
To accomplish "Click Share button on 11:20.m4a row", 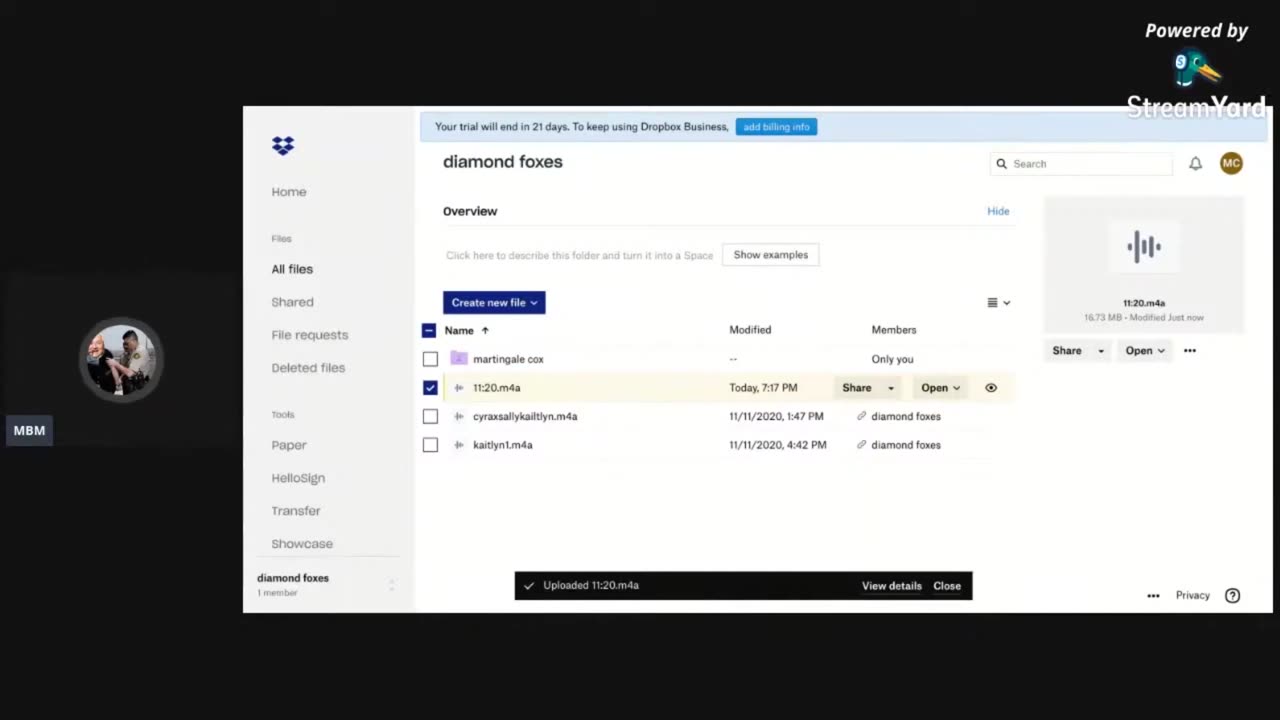I will point(857,388).
